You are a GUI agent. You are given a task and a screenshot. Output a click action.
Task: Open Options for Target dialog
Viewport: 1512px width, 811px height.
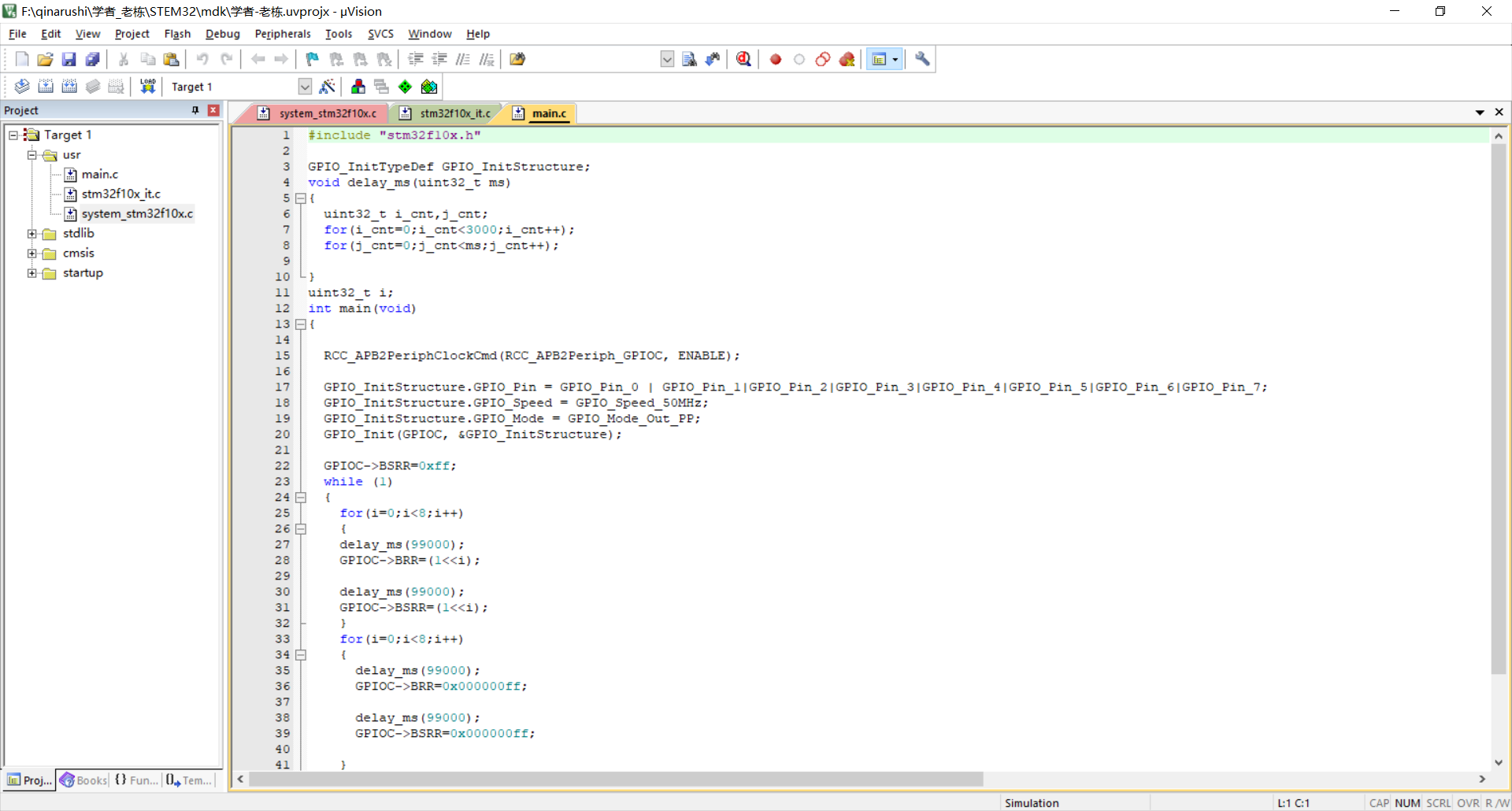328,87
